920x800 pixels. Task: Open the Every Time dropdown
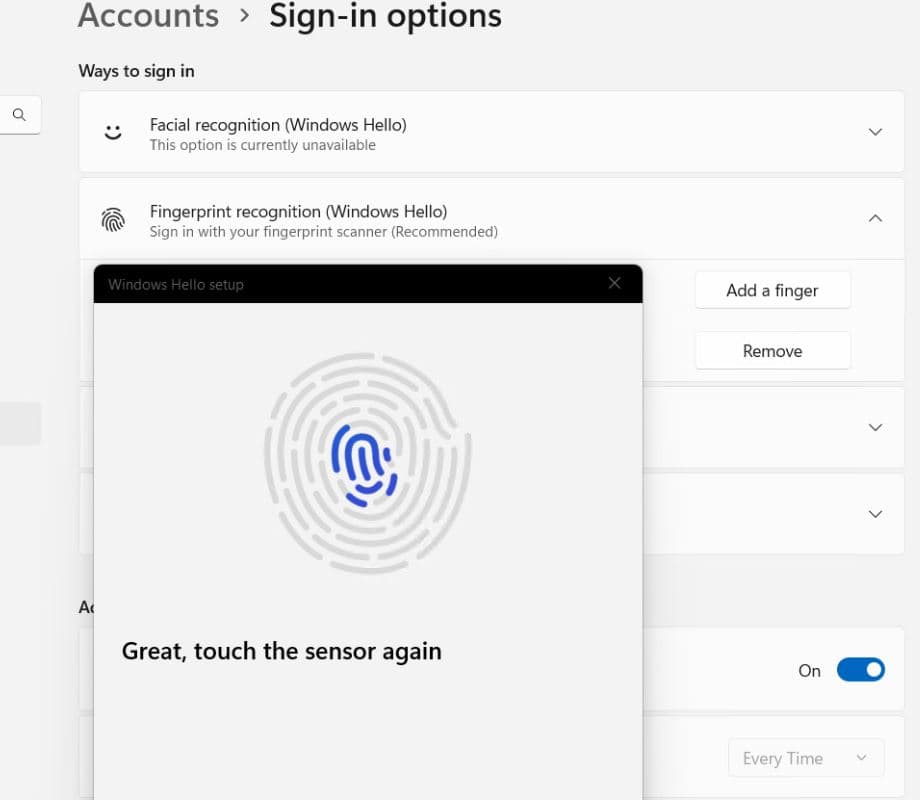point(806,758)
